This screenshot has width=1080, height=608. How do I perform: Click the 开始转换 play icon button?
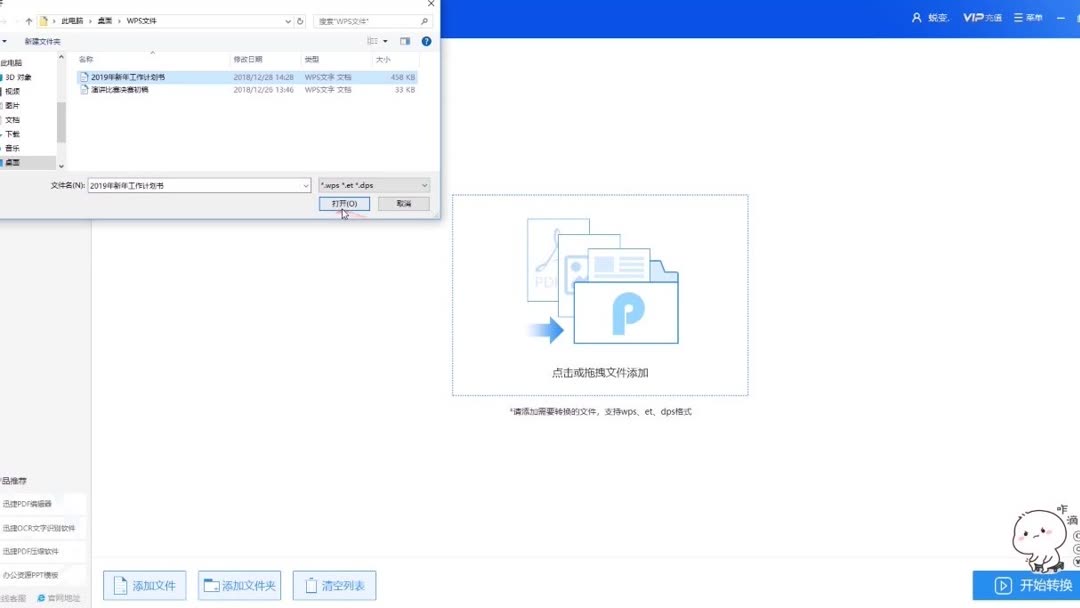coord(1003,586)
